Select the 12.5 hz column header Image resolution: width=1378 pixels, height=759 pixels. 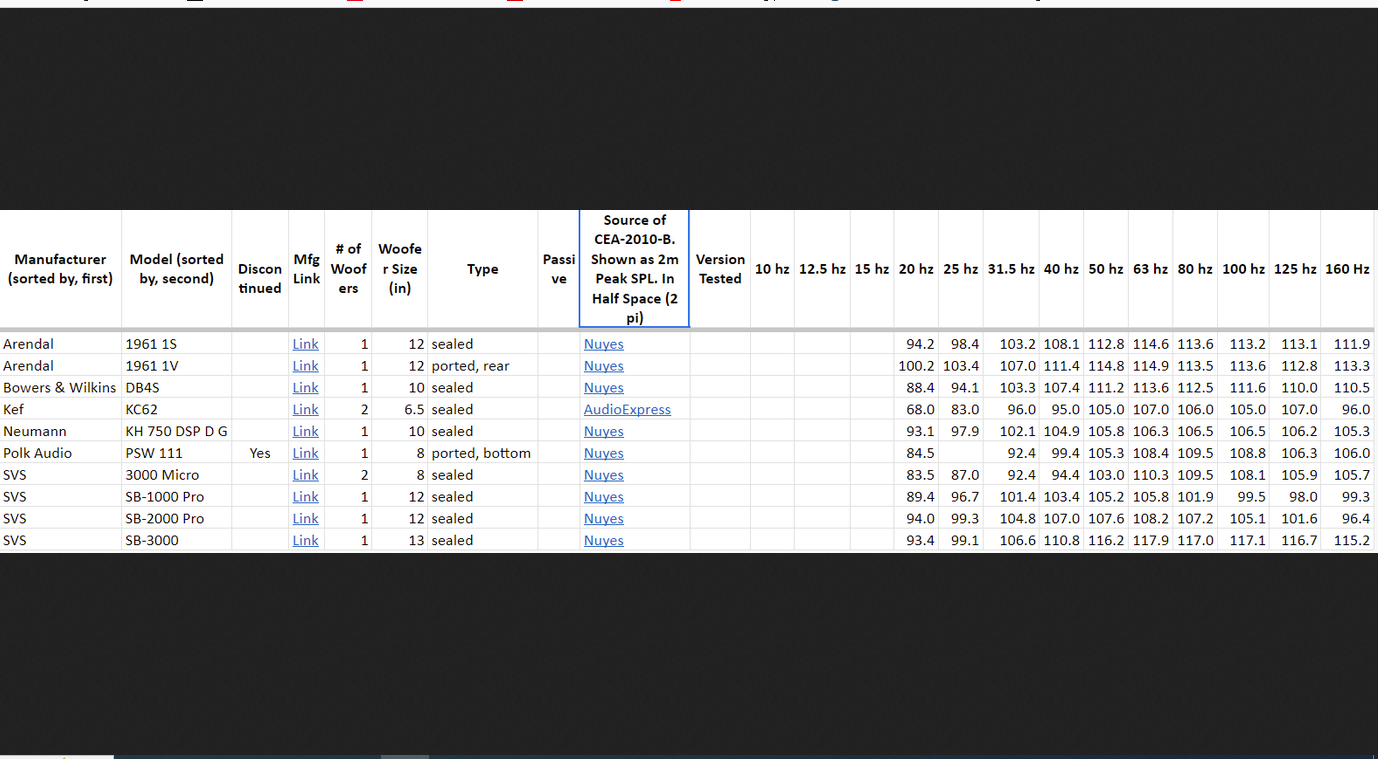pyautogui.click(x=822, y=269)
